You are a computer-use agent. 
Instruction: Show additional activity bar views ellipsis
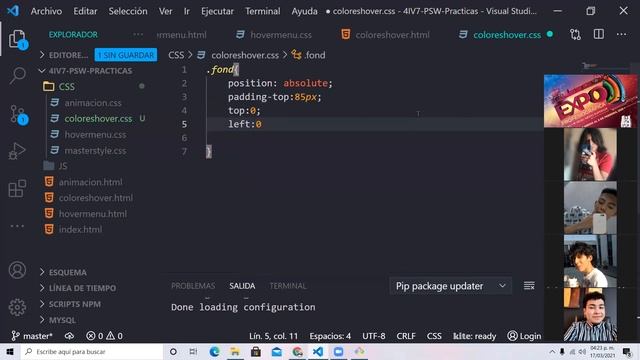(17, 226)
